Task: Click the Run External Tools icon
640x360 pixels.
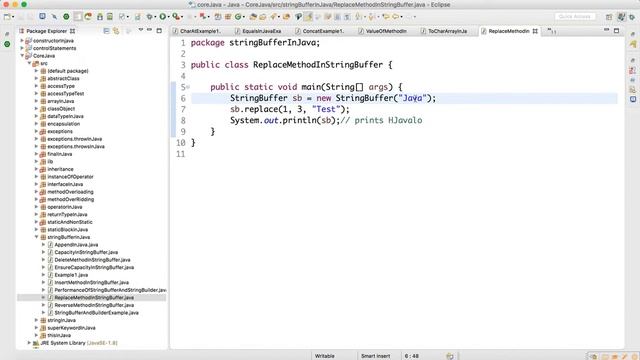Action: [176, 17]
